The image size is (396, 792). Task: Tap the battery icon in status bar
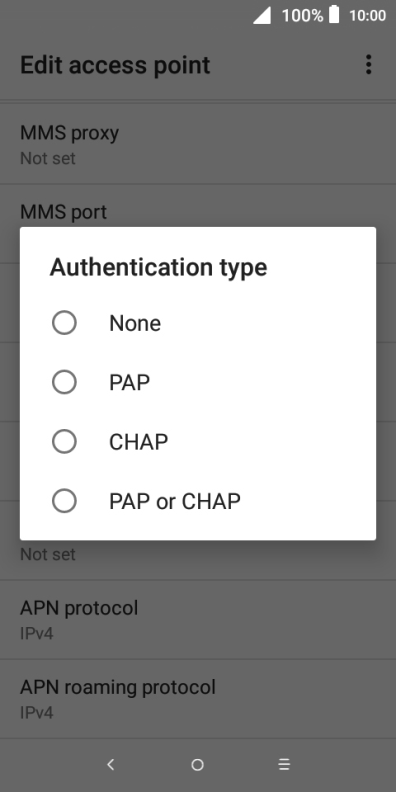(x=334, y=15)
